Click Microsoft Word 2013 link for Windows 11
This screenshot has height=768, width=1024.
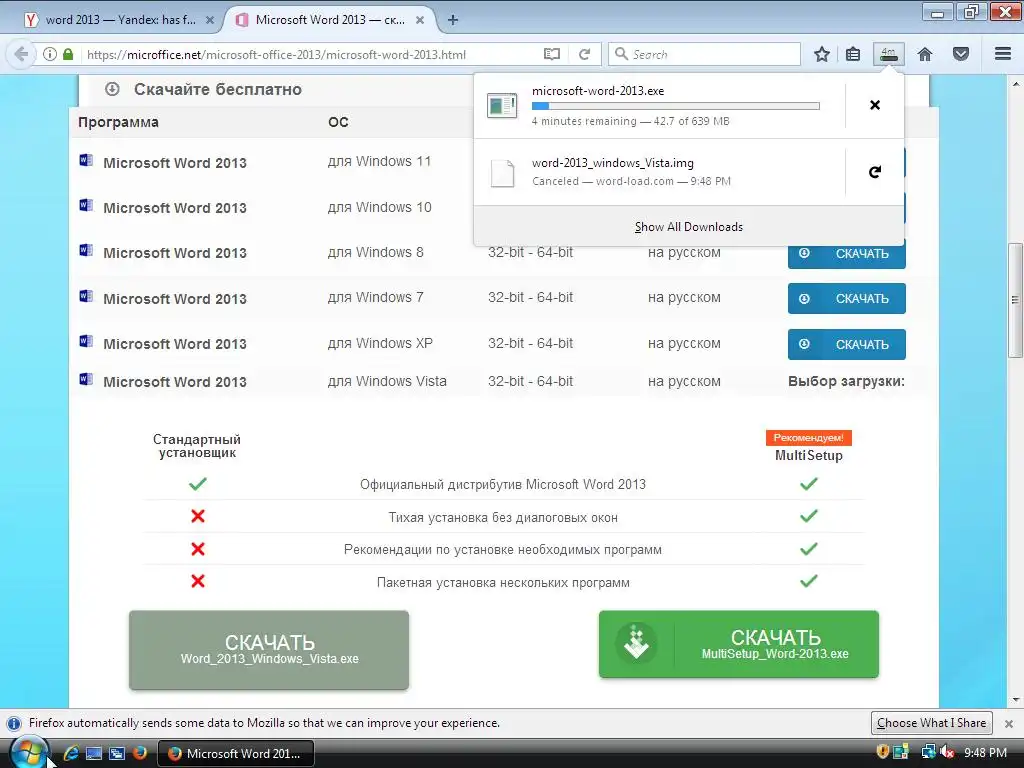(x=175, y=163)
